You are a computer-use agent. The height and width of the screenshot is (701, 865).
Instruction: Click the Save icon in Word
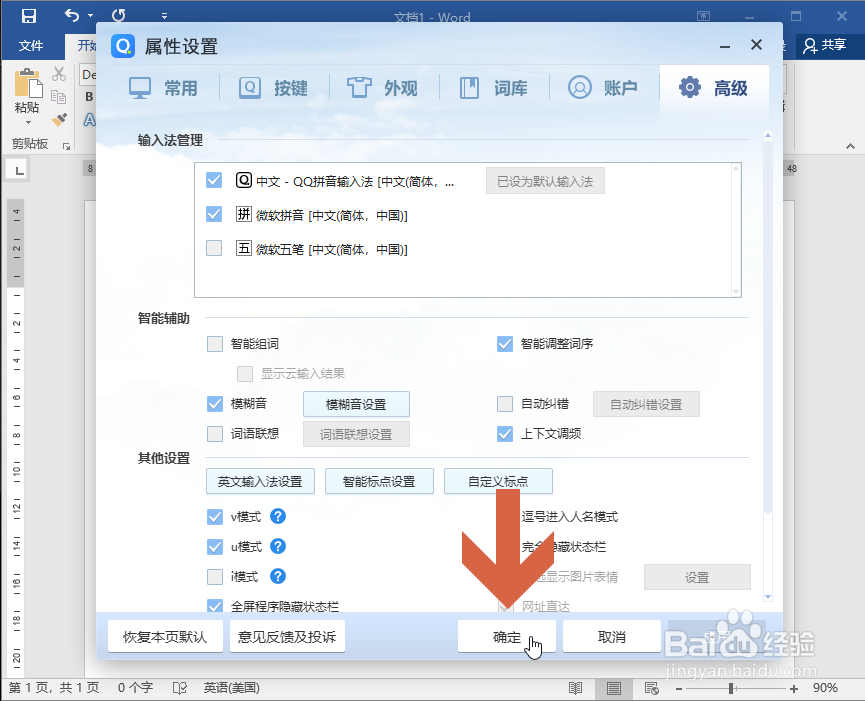click(29, 15)
